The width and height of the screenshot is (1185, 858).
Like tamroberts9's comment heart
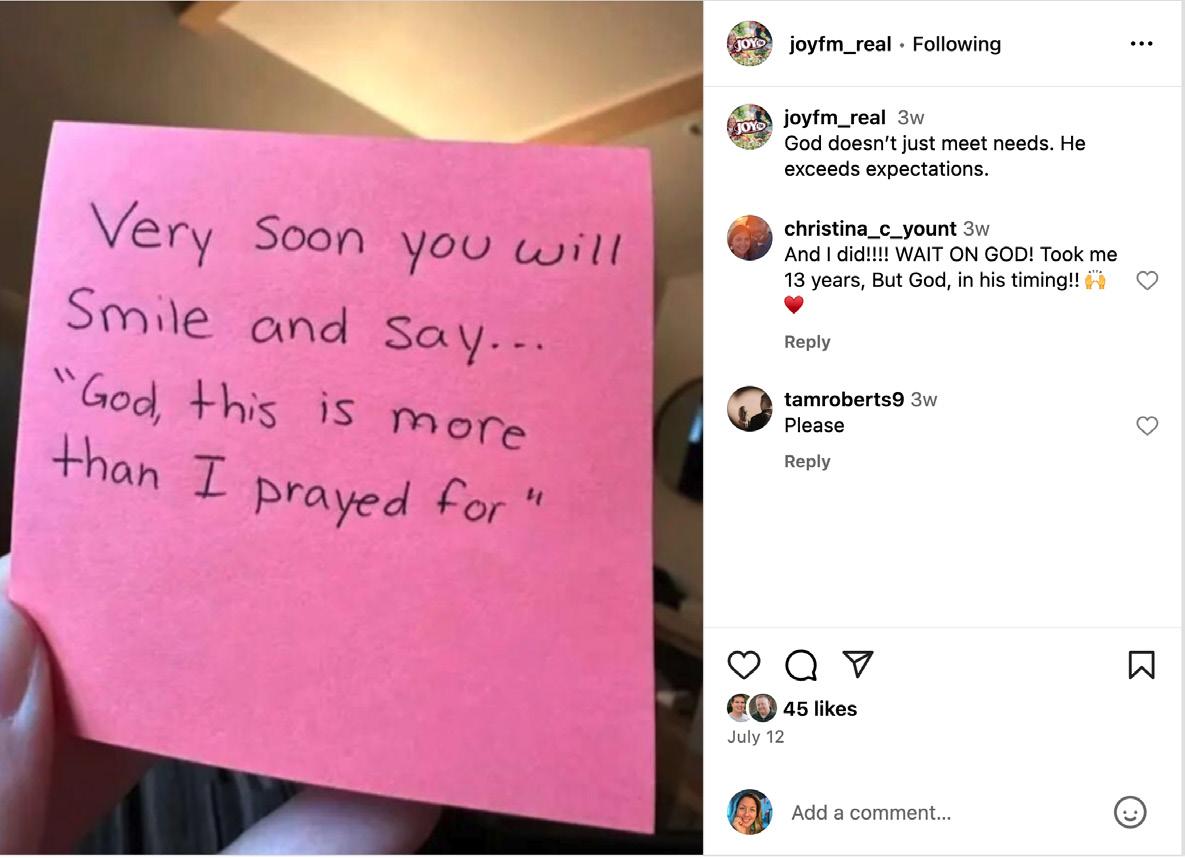(x=1147, y=426)
